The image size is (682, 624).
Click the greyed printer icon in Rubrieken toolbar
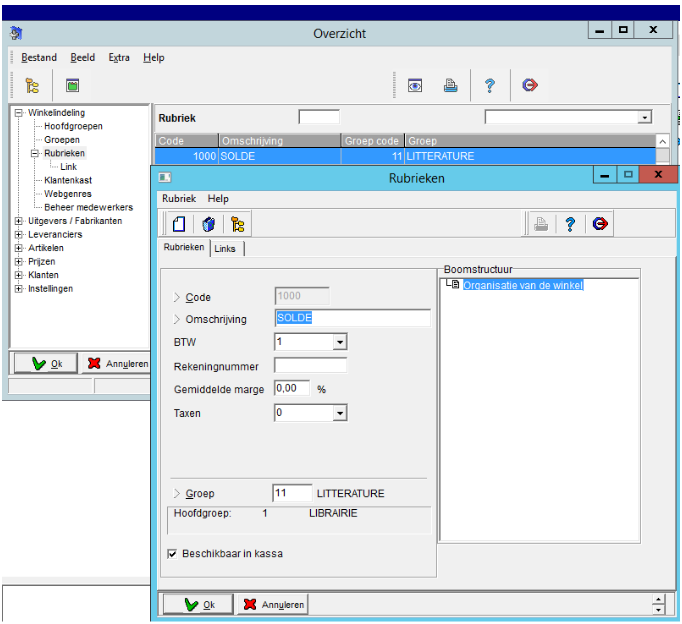(x=541, y=224)
